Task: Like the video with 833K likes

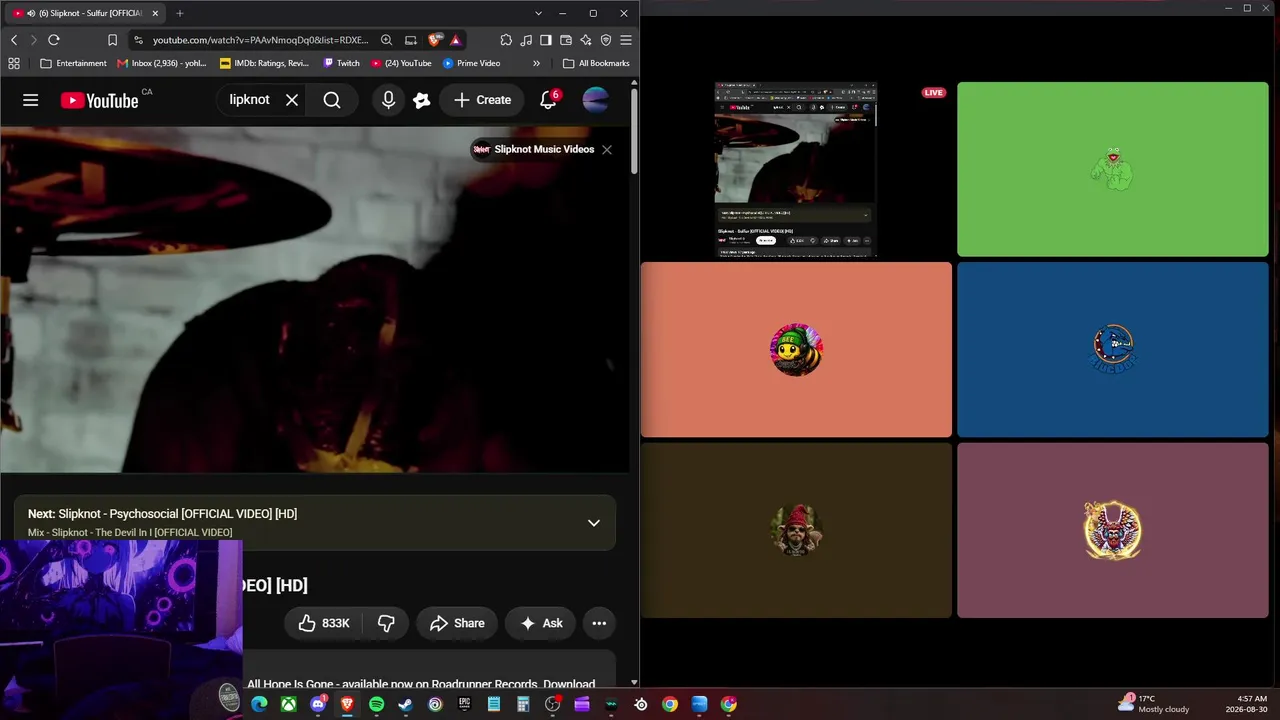Action: pyautogui.click(x=323, y=623)
